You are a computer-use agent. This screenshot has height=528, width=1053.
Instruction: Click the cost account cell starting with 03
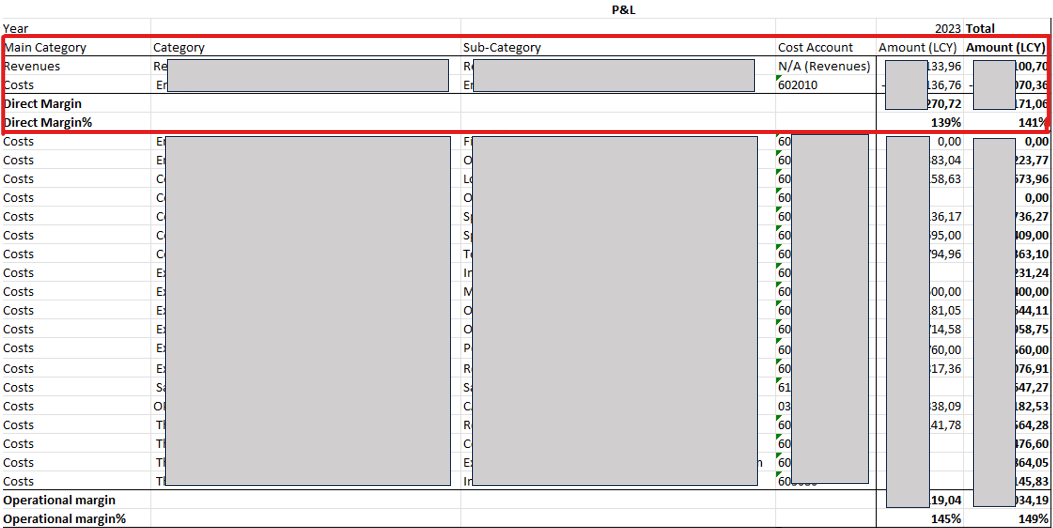(x=784, y=406)
